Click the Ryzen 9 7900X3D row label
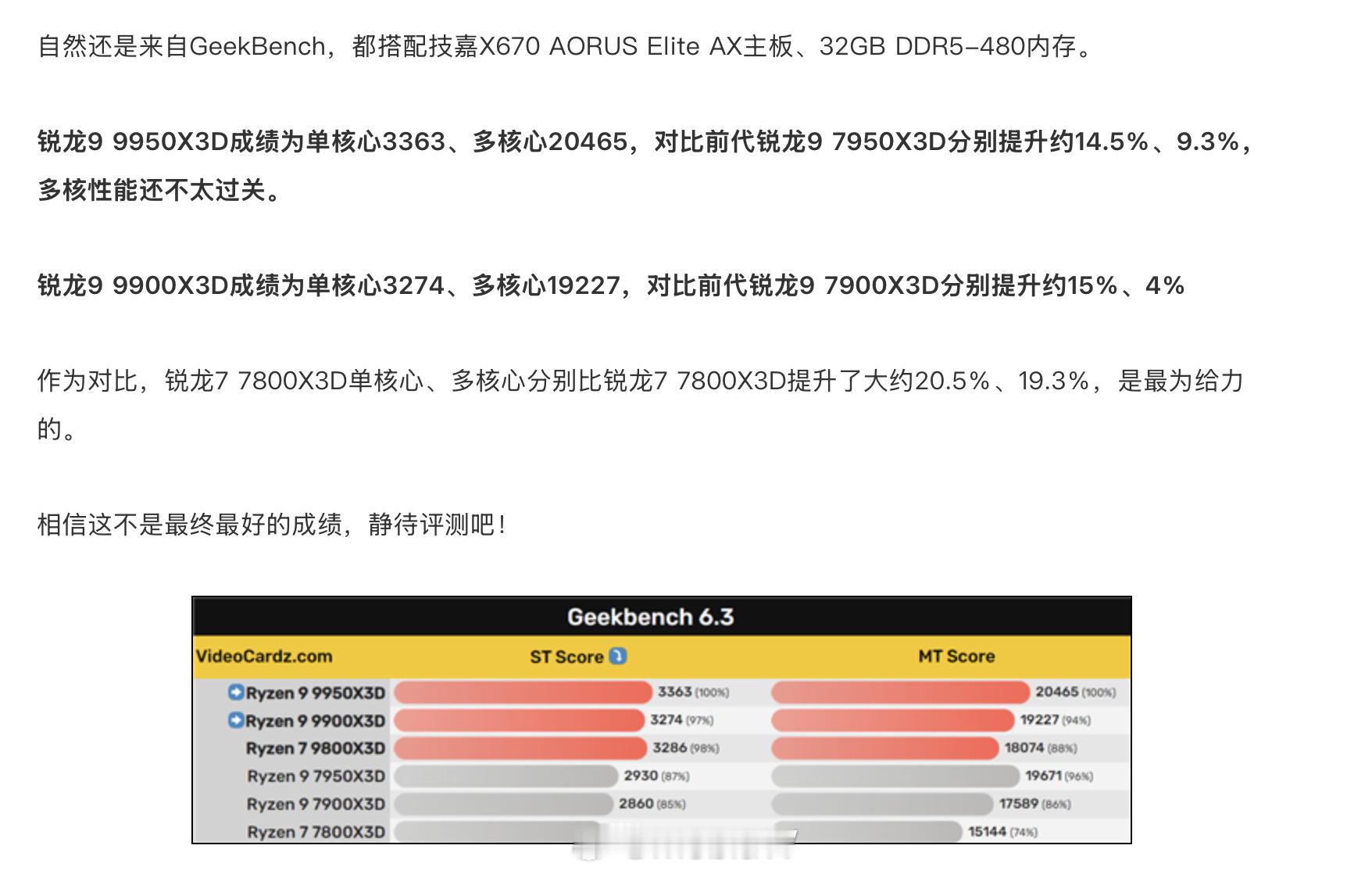 [x=316, y=804]
